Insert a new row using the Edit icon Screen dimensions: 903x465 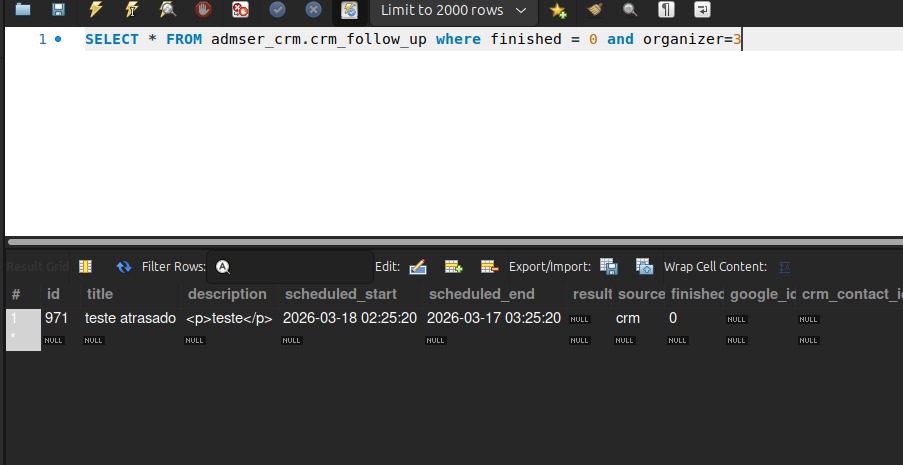pos(454,267)
